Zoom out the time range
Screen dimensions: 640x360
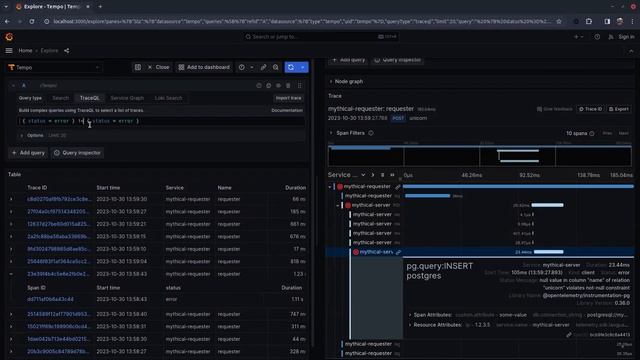tap(276, 67)
